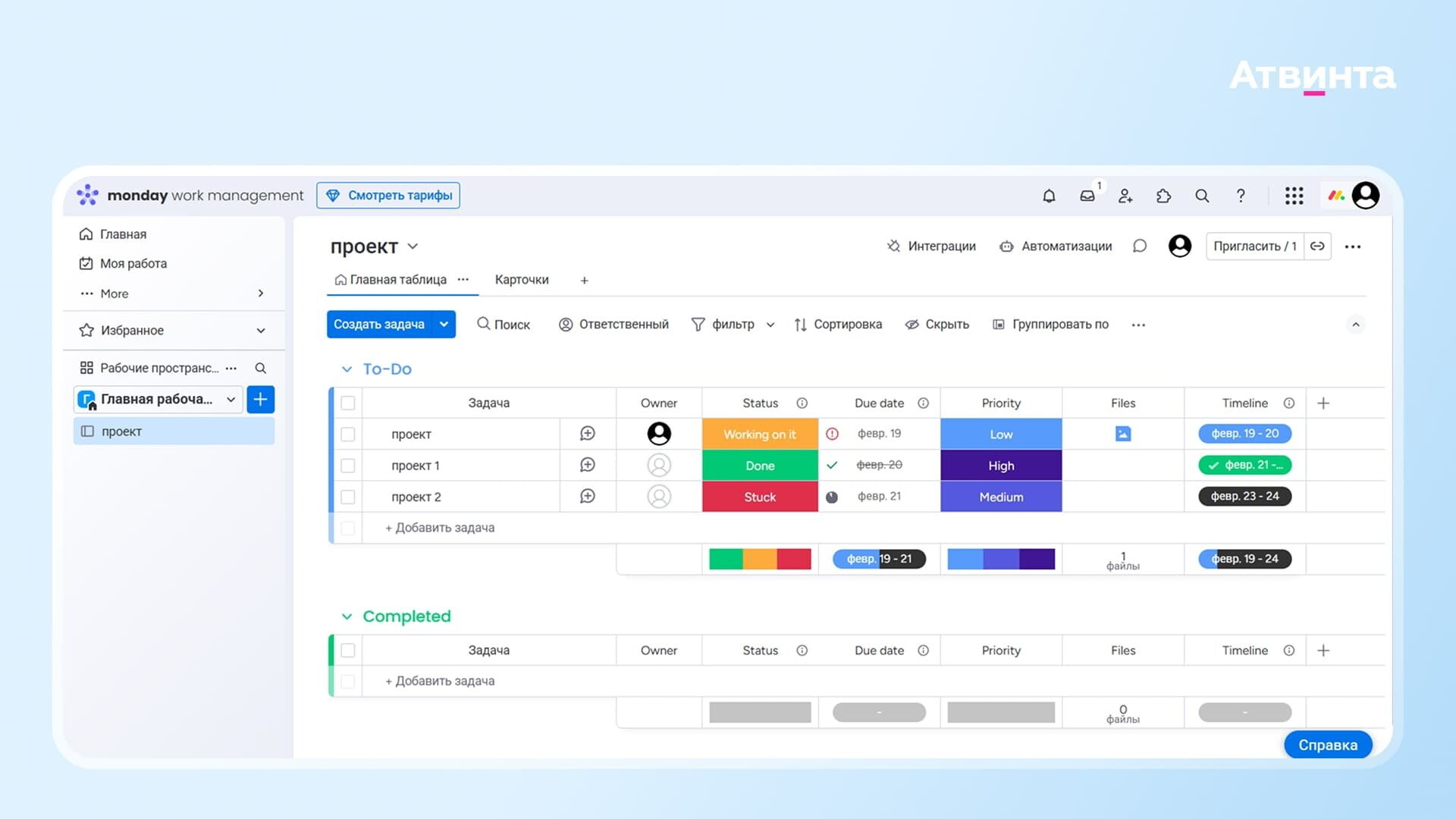Open the apps puzzle piece icon
This screenshot has width=1456, height=819.
[1163, 196]
